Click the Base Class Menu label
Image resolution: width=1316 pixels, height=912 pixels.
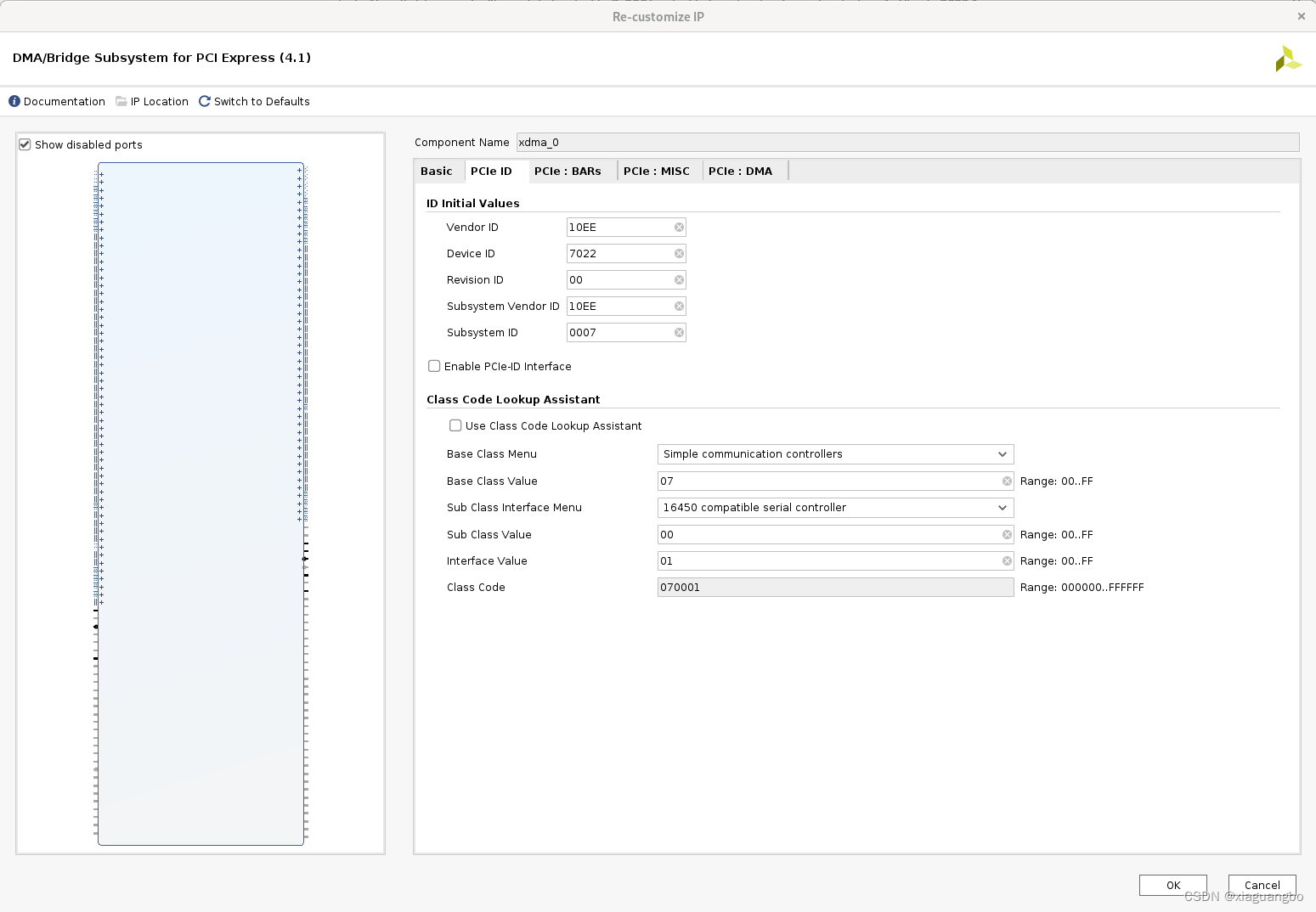point(492,454)
